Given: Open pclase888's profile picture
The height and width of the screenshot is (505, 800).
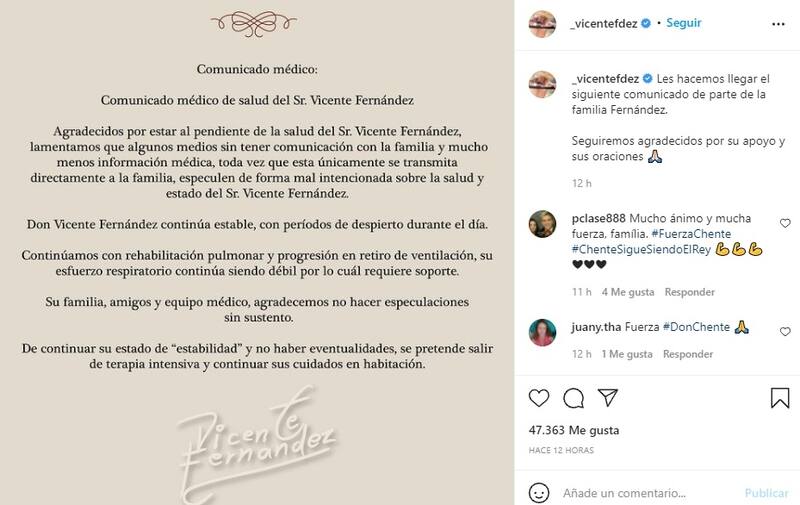Looking at the screenshot, I should pyautogui.click(x=542, y=224).
